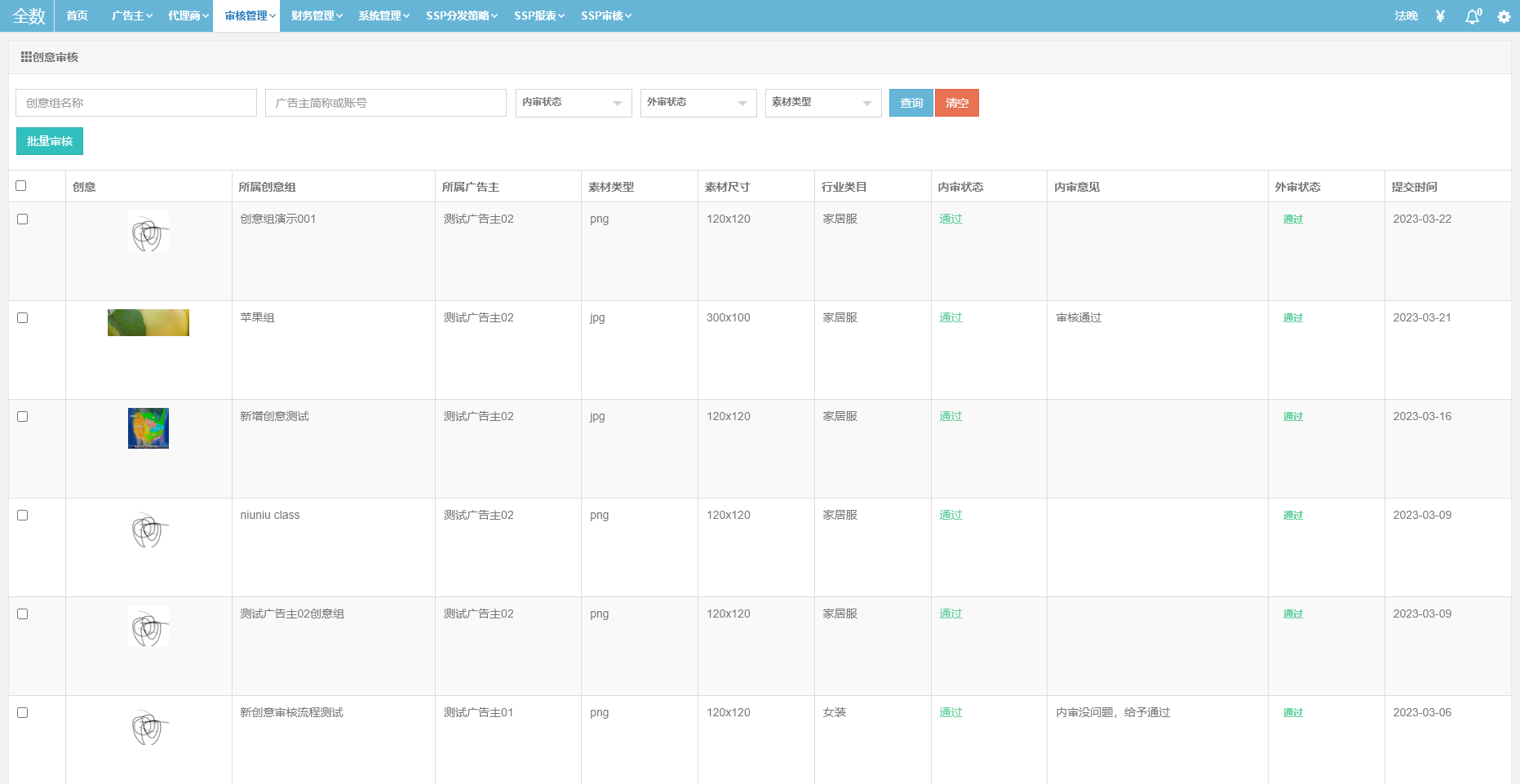Click the 测试广告主01 advertiser cell

[x=478, y=712]
